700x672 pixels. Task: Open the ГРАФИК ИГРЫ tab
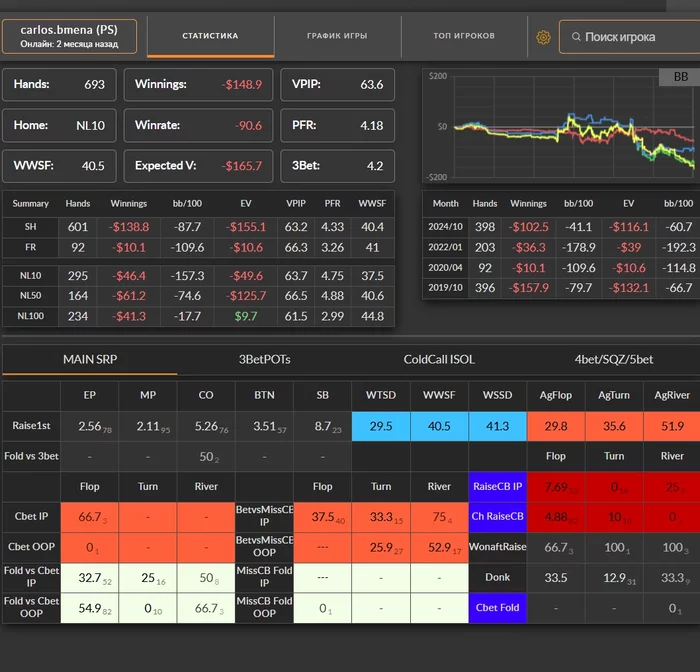337,36
